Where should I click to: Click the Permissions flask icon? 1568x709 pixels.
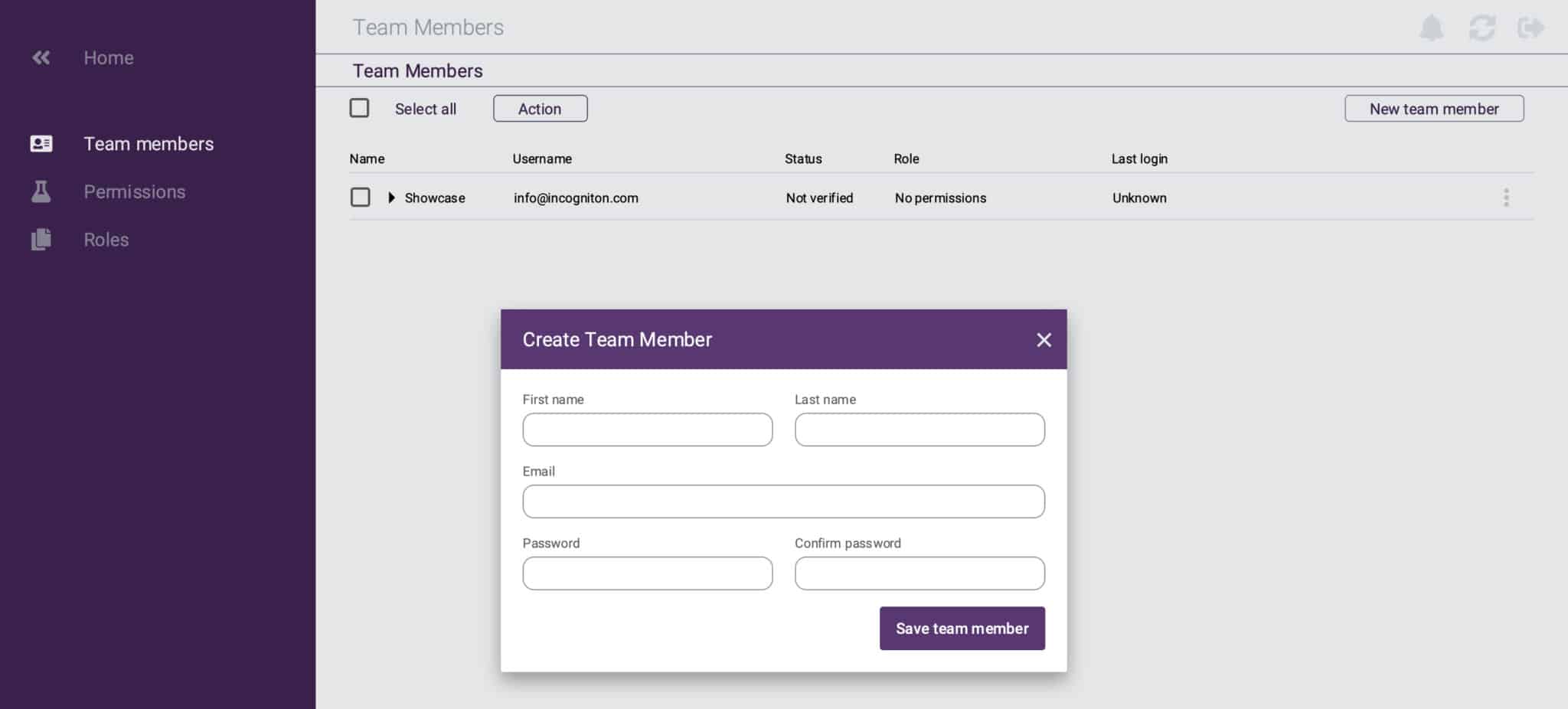coord(40,191)
